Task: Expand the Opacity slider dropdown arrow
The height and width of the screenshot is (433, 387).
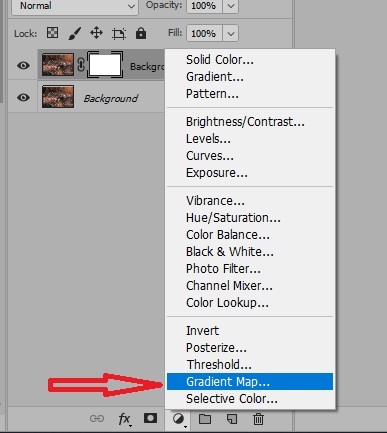Action: (x=231, y=6)
